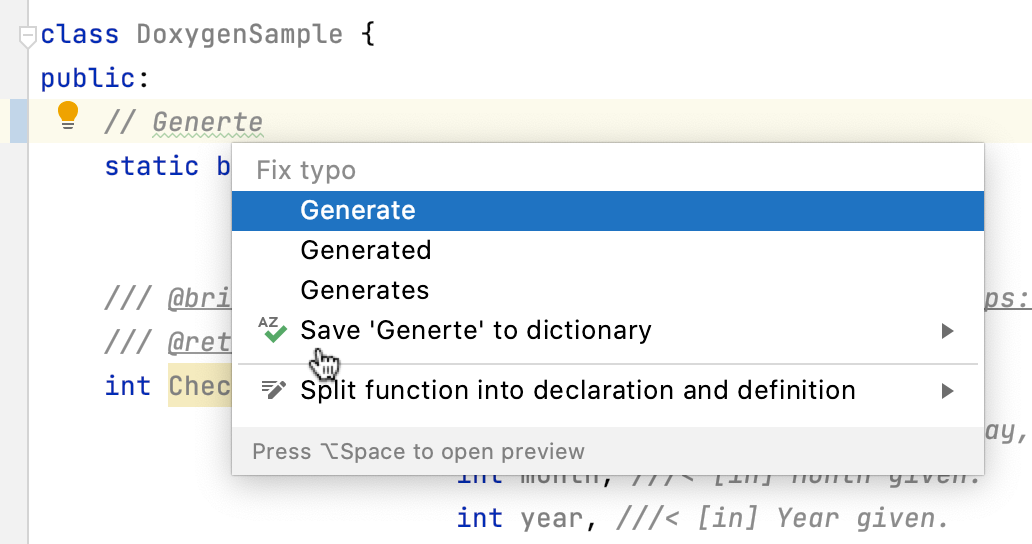Select Split function into declaration and definition
The image size is (1032, 544).
click(x=577, y=390)
